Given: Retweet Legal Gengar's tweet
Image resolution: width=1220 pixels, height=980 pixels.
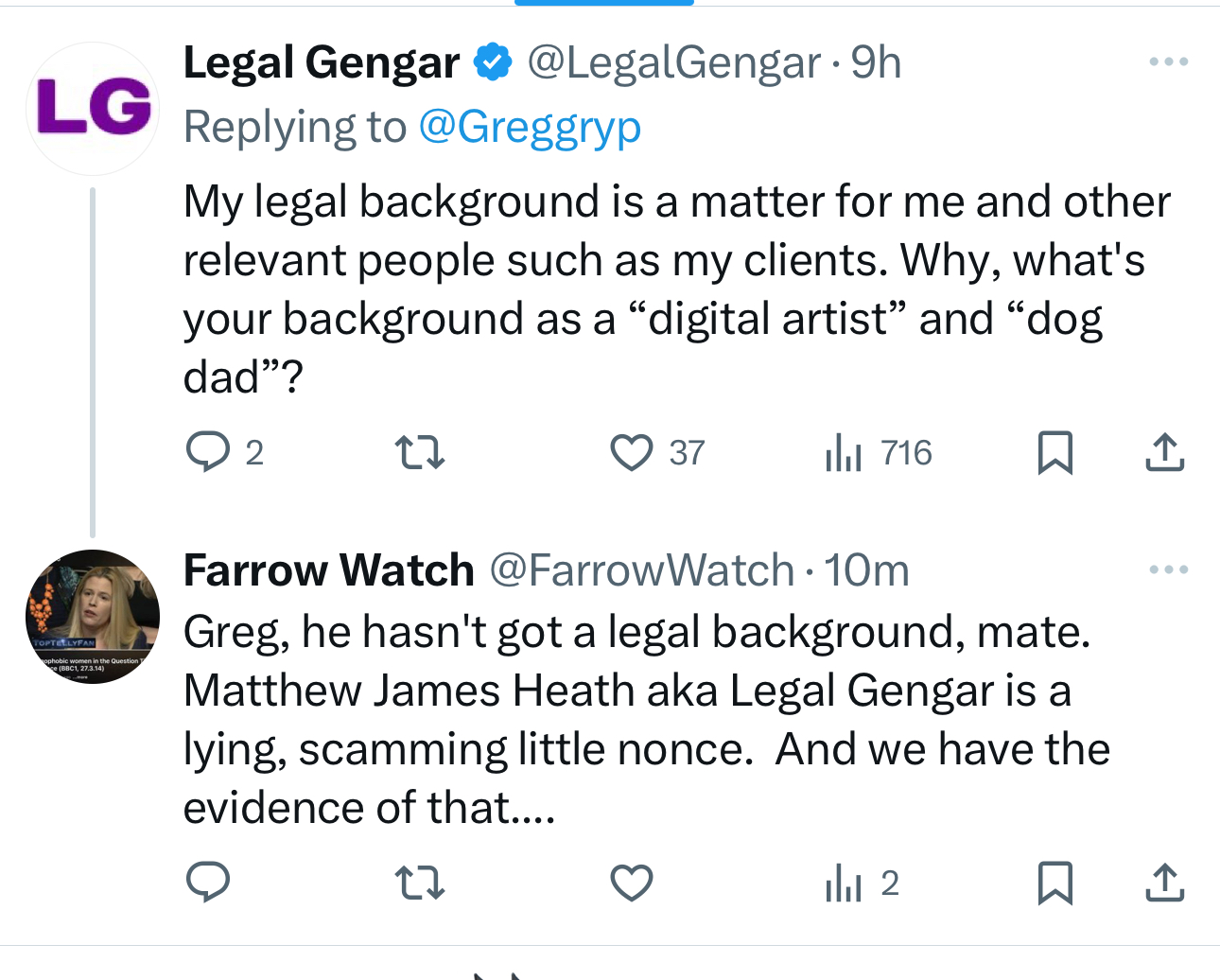Looking at the screenshot, I should pyautogui.click(x=419, y=452).
